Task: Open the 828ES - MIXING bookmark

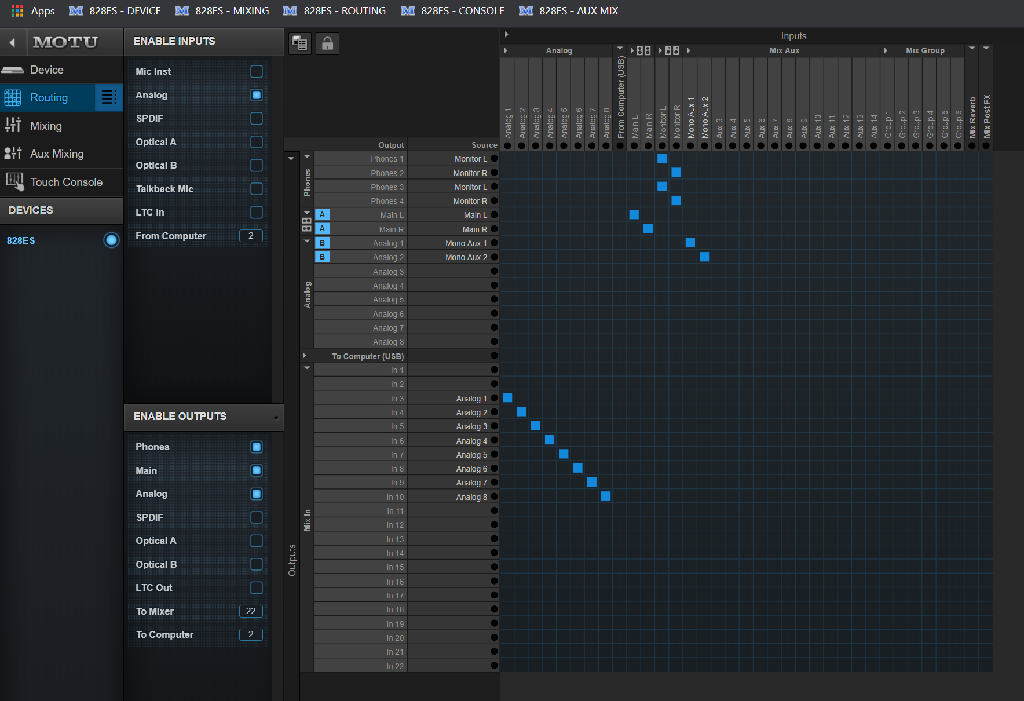Action: click(222, 10)
